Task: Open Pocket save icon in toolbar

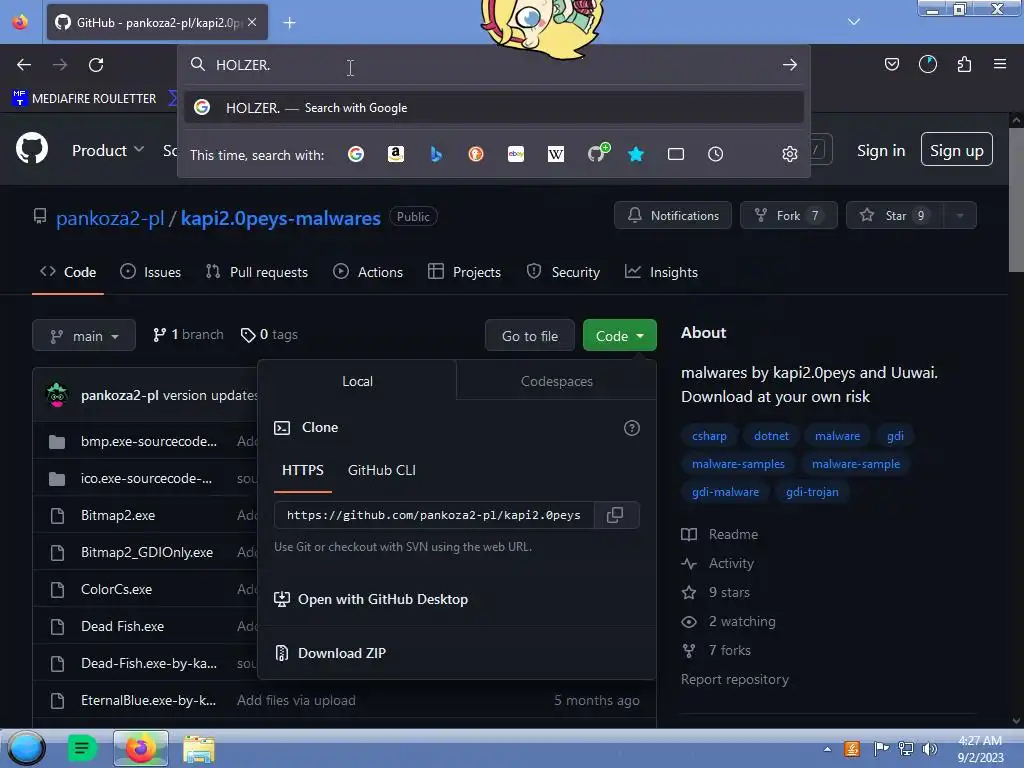Action: pos(891,64)
